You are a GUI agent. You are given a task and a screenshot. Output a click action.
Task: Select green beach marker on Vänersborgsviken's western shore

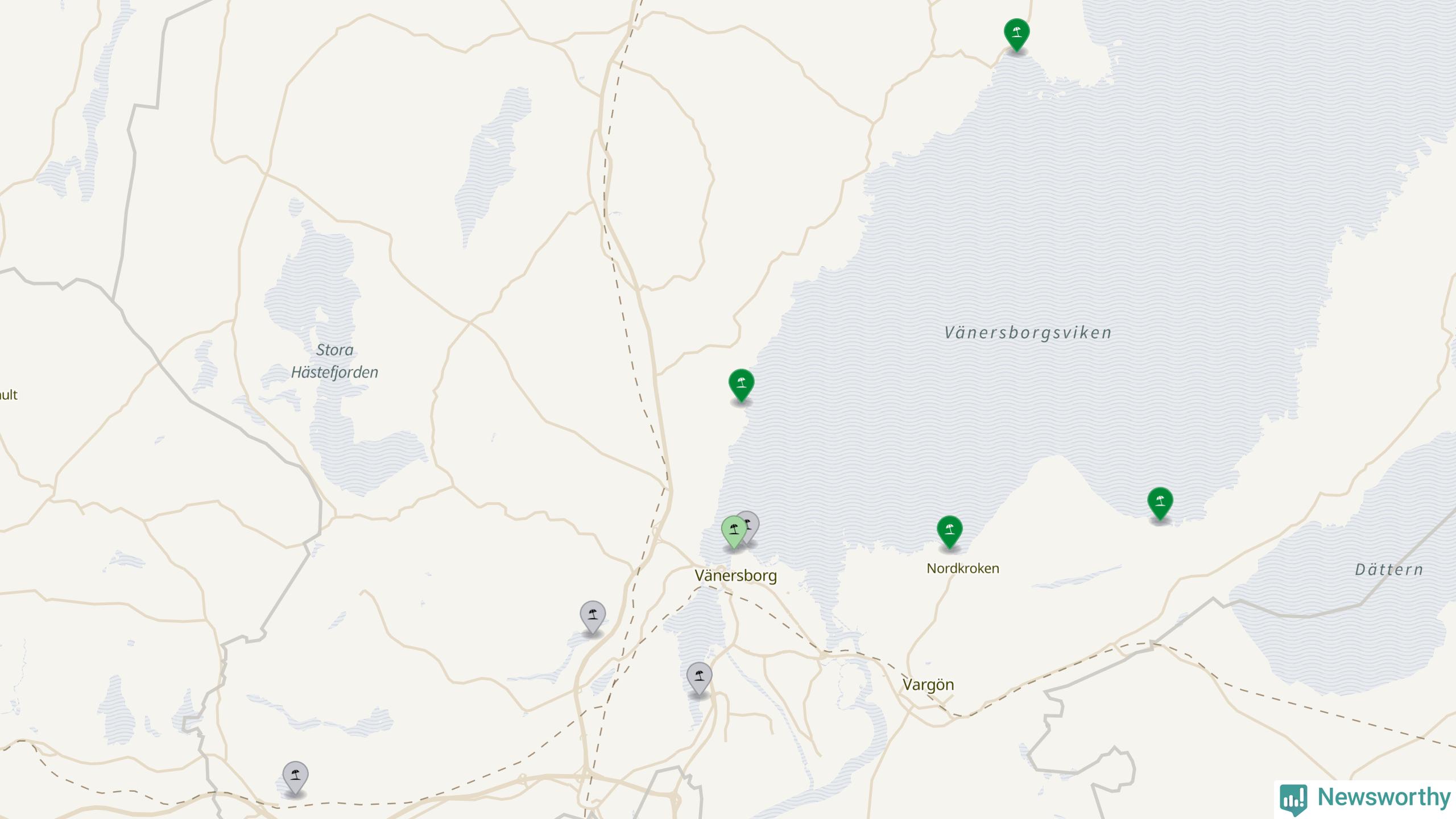click(x=741, y=385)
